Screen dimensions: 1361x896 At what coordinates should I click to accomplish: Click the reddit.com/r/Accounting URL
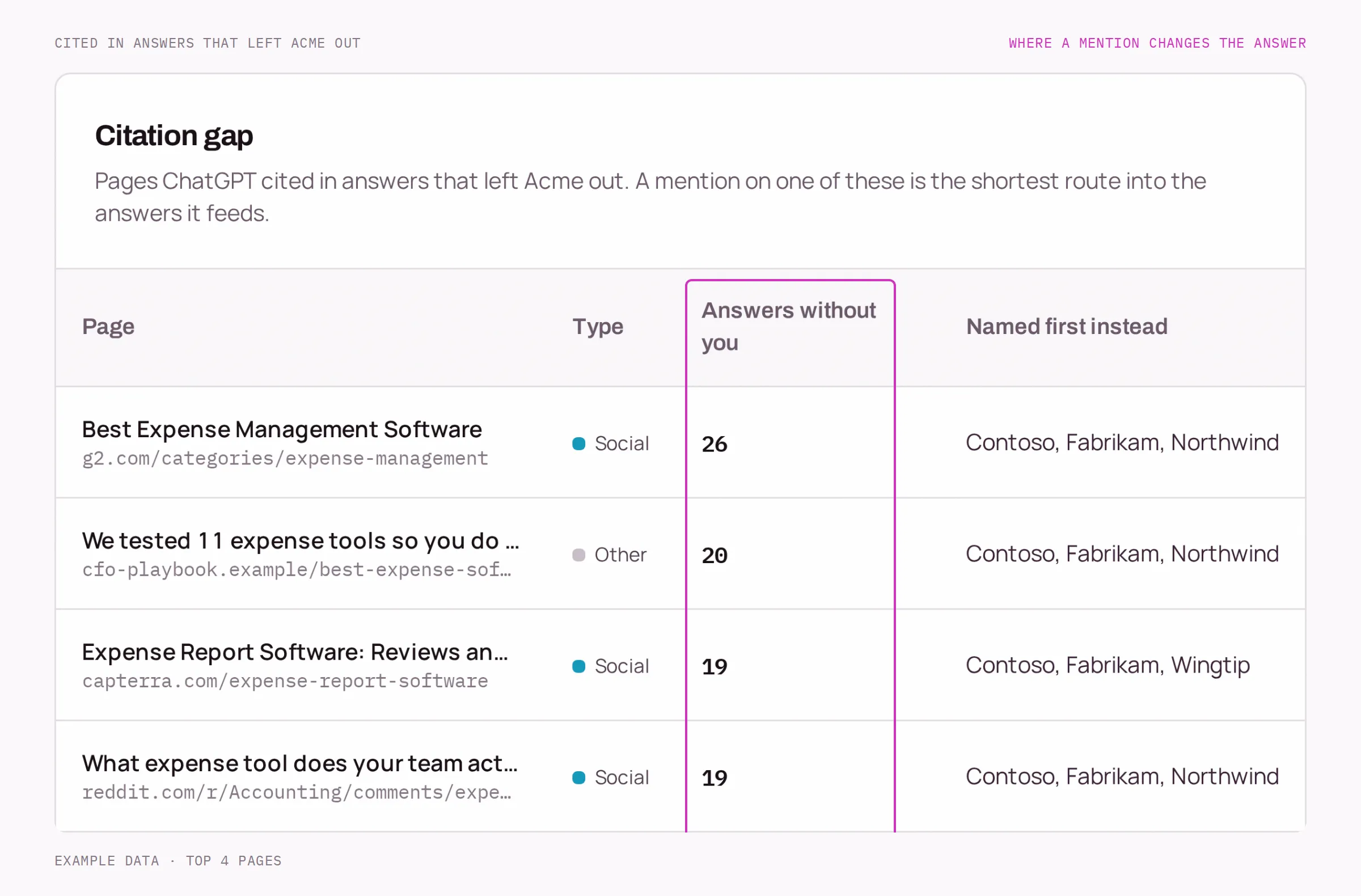tap(296, 792)
